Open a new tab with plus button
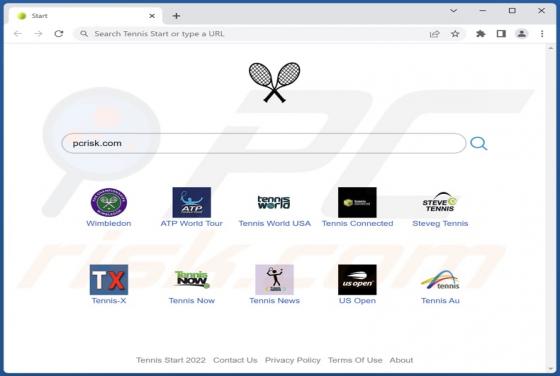This screenshot has width=560, height=376. point(176,16)
